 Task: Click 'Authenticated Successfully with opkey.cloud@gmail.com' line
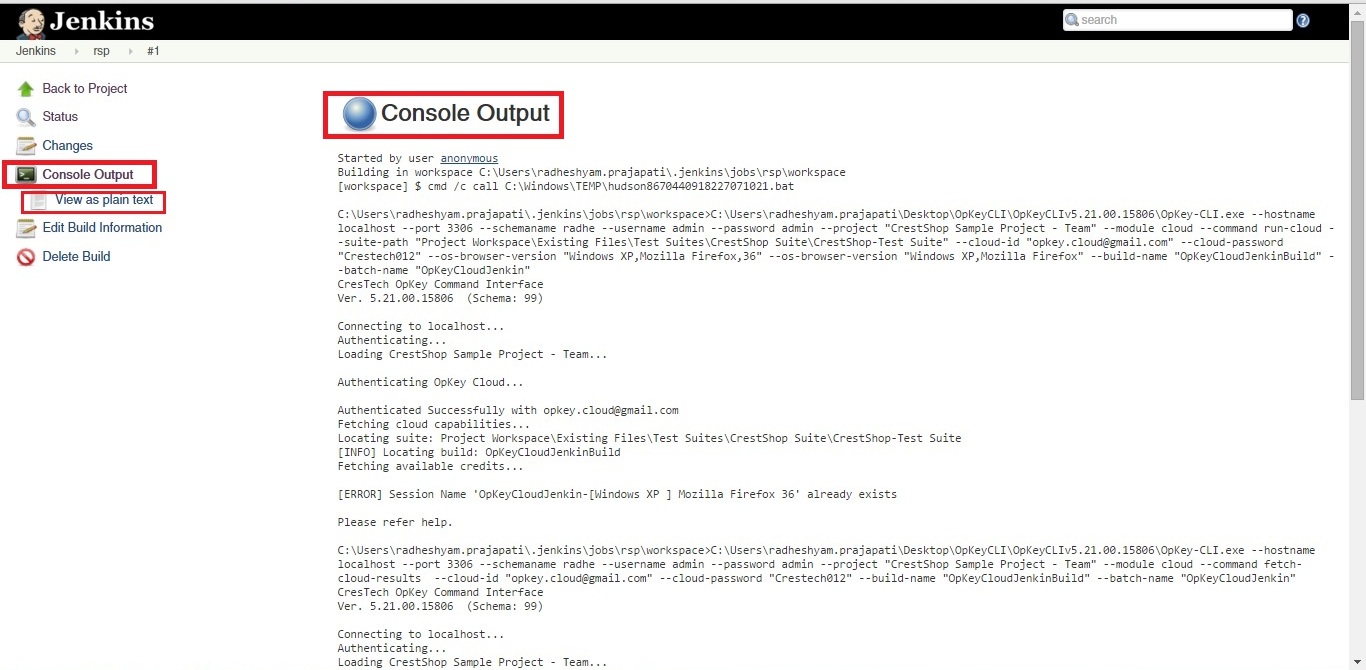point(508,410)
